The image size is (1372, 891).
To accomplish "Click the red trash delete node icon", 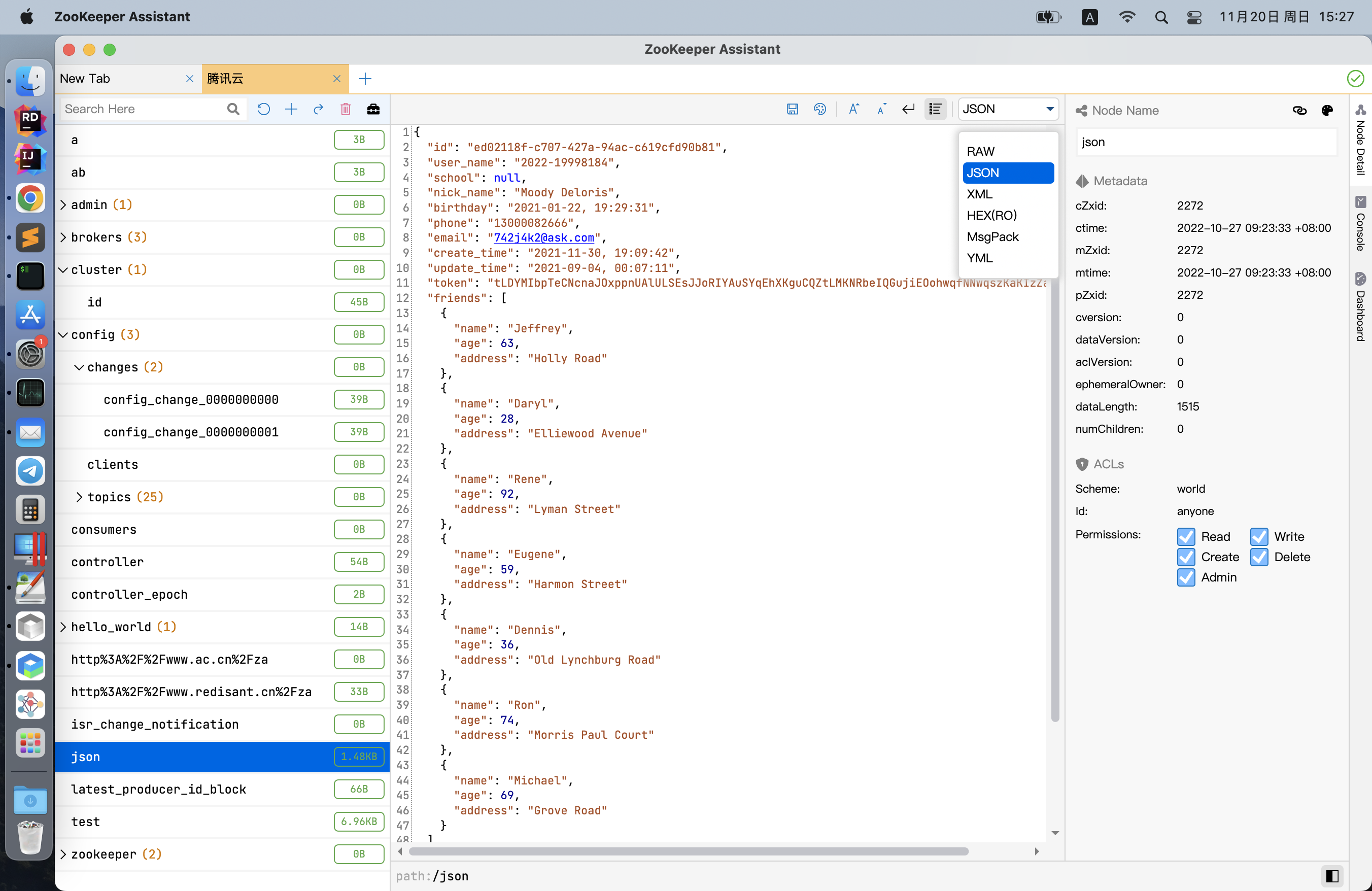I will [346, 109].
